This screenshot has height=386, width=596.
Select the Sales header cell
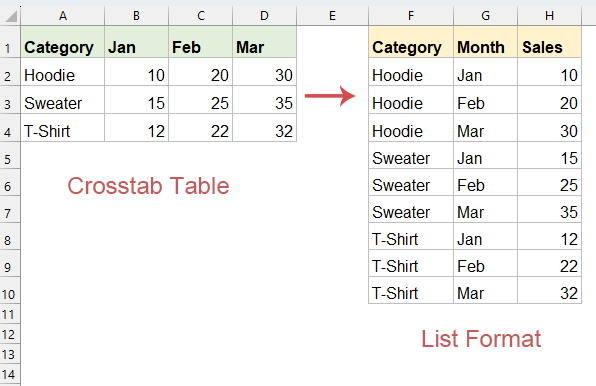coord(549,42)
